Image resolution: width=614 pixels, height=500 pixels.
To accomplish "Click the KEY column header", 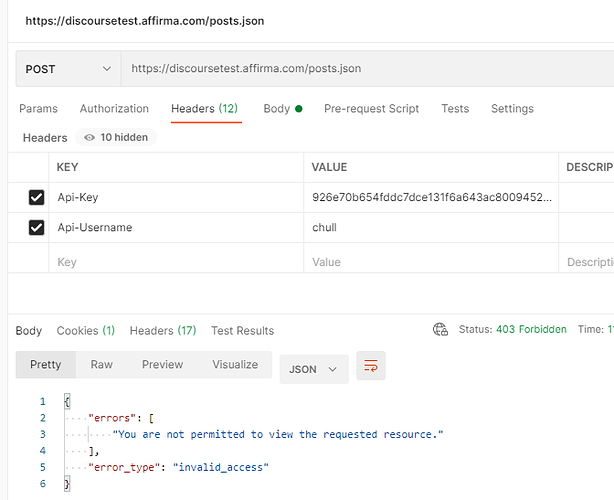I will pyautogui.click(x=67, y=167).
